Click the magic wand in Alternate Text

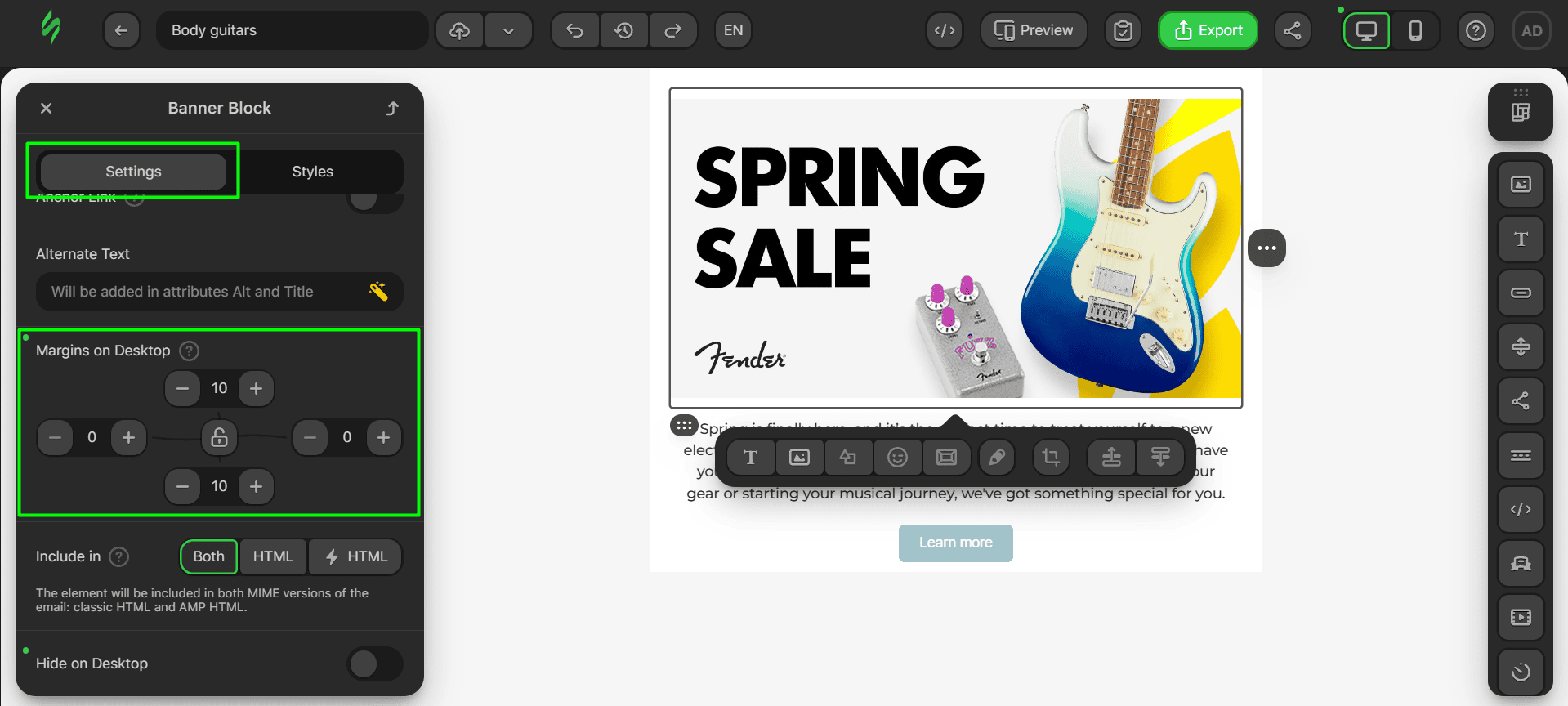[x=378, y=292]
